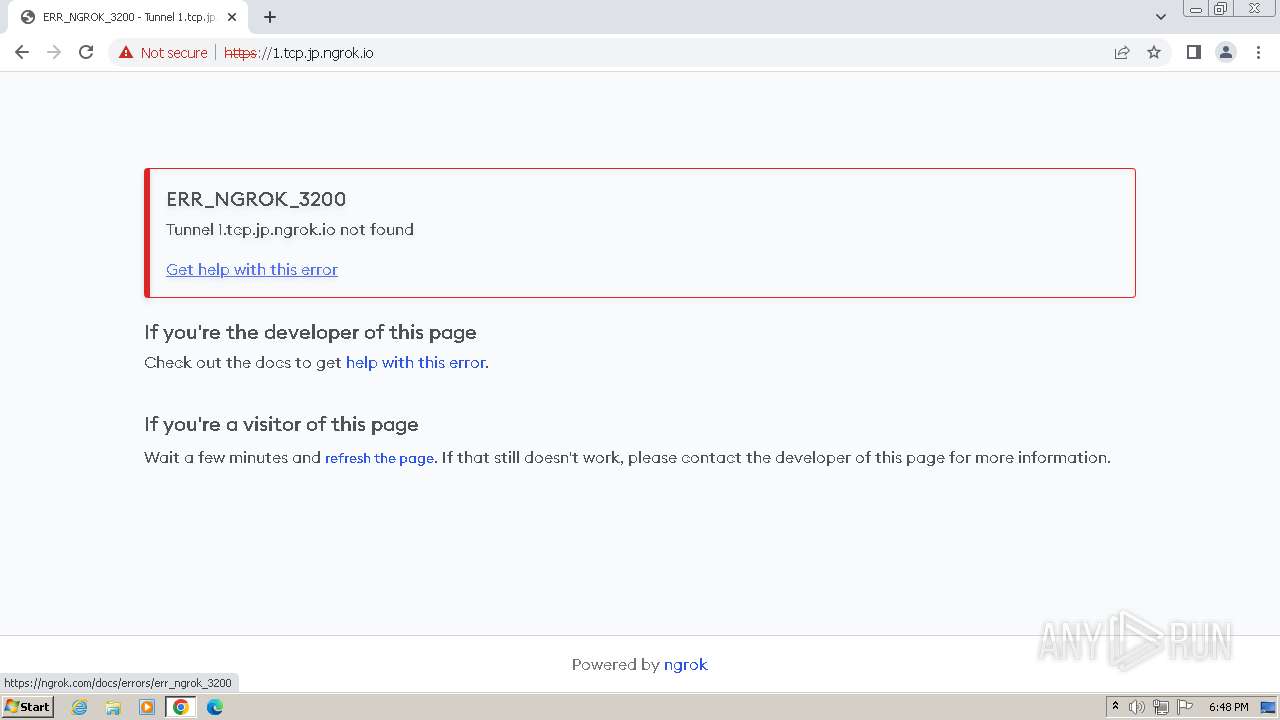Go back to the previous page

(22, 52)
